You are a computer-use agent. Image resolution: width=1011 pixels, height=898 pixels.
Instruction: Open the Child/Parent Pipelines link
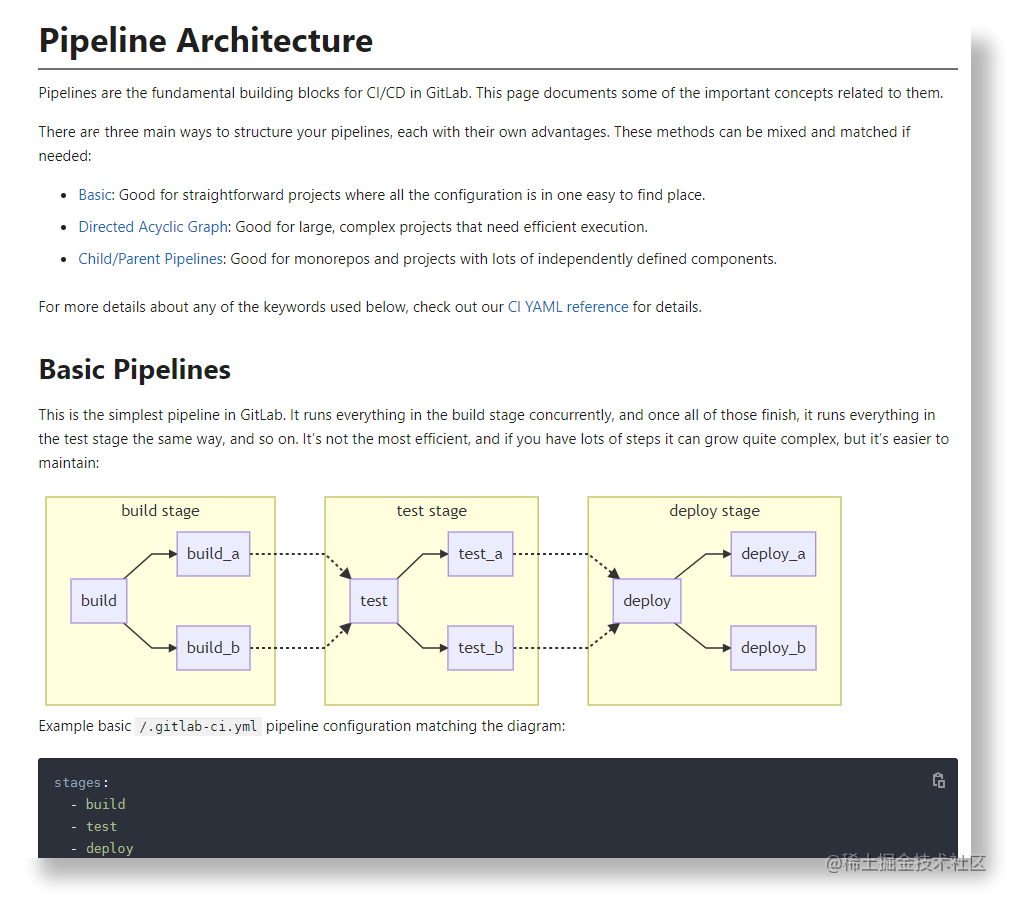pyautogui.click(x=150, y=259)
